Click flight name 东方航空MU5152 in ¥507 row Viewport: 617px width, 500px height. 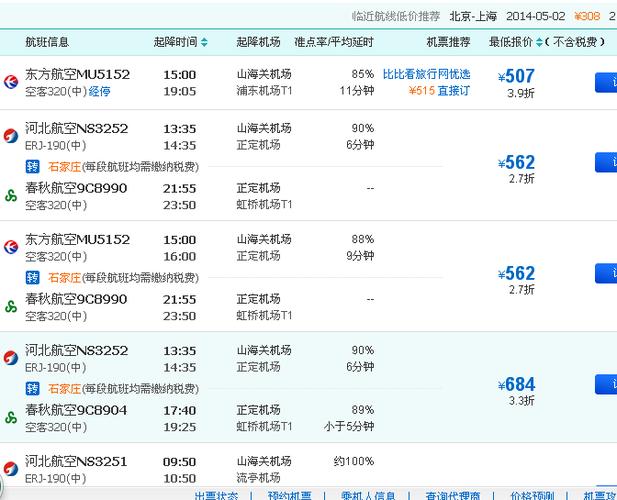point(78,74)
